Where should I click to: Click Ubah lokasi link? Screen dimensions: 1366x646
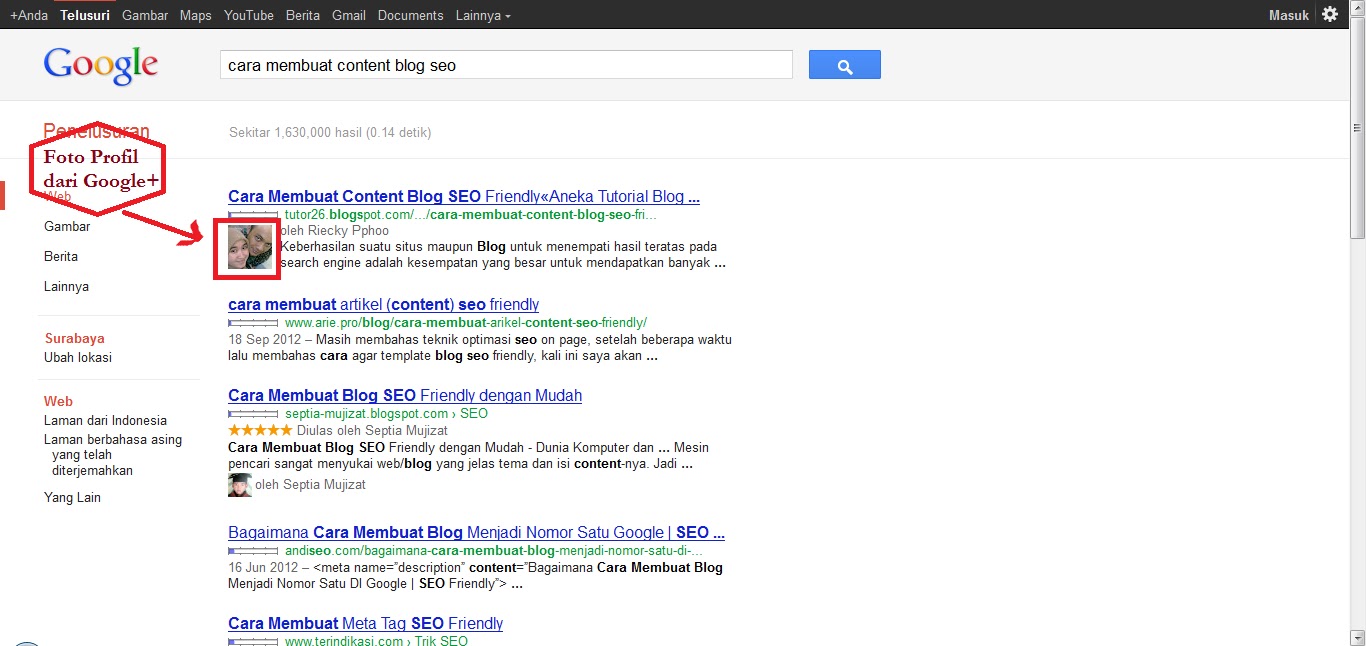tap(78, 357)
